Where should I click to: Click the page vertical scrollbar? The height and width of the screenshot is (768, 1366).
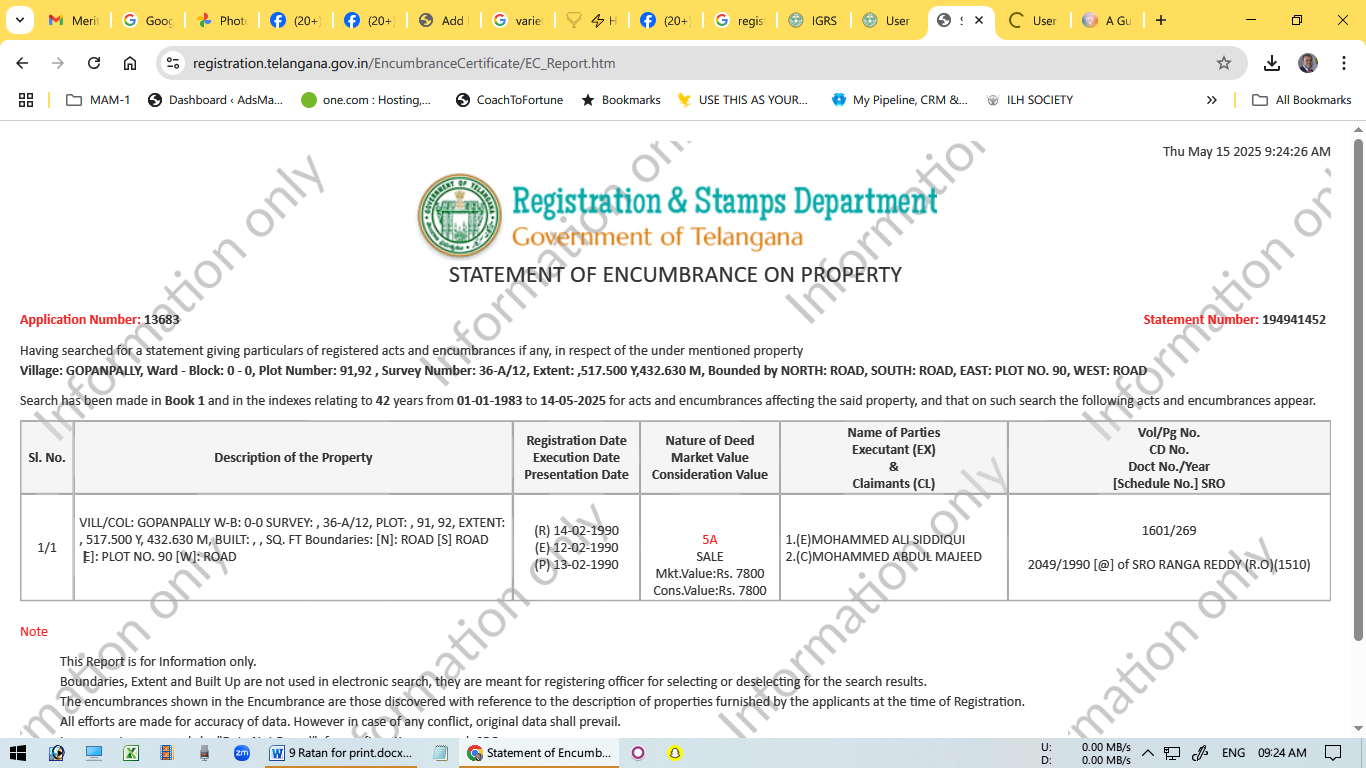(1358, 390)
